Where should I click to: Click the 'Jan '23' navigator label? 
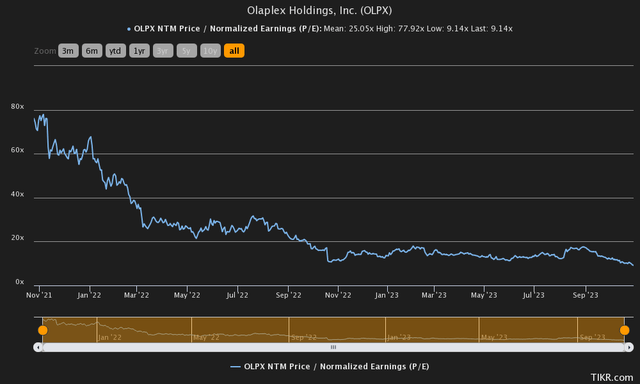(x=399, y=337)
